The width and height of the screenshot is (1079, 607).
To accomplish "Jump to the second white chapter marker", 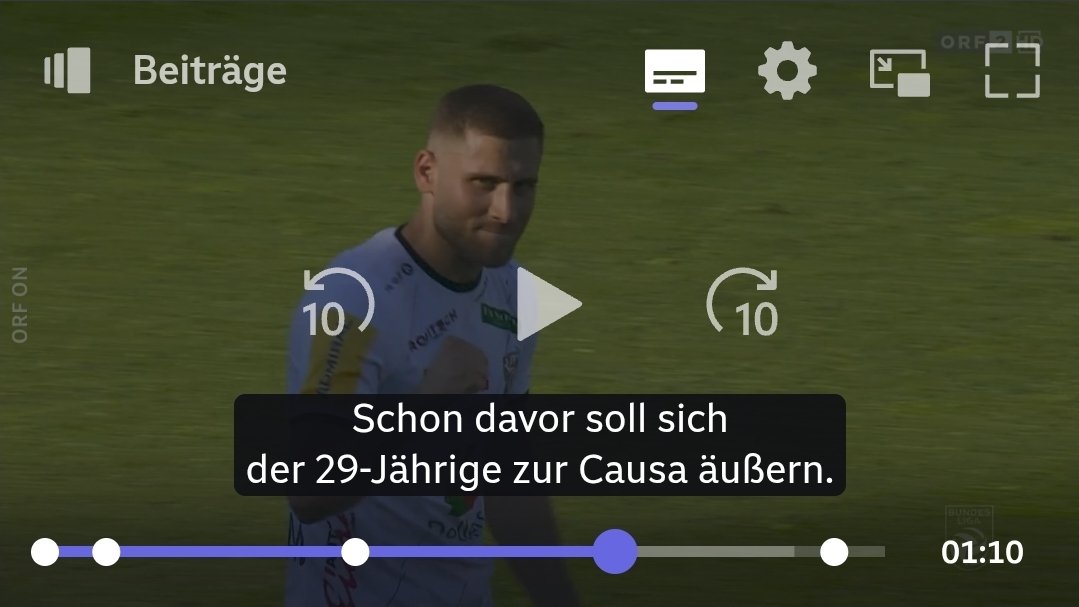I will coord(106,552).
